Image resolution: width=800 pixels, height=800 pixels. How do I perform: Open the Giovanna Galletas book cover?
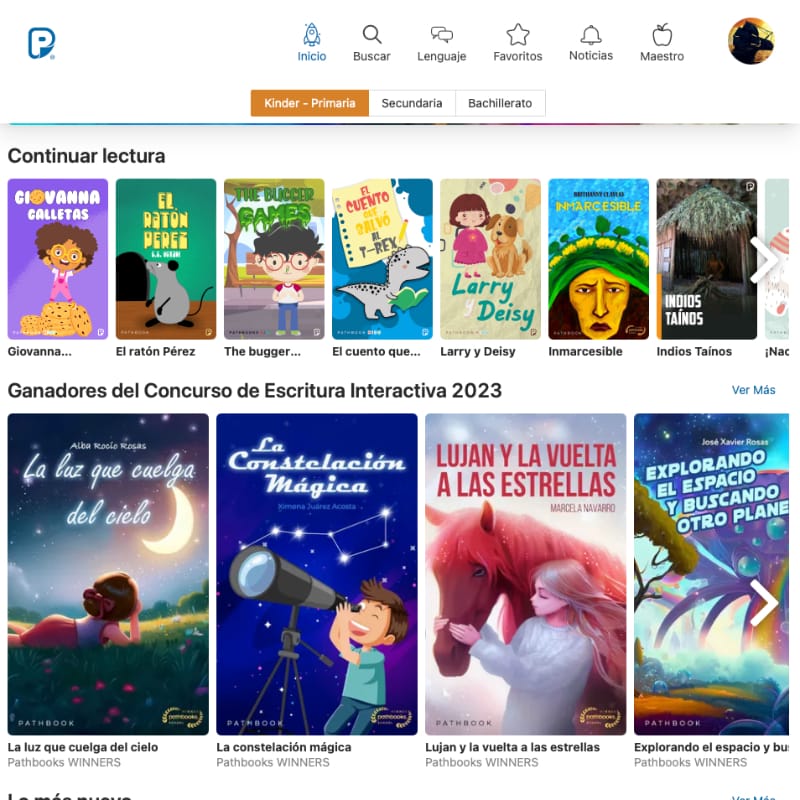58,259
